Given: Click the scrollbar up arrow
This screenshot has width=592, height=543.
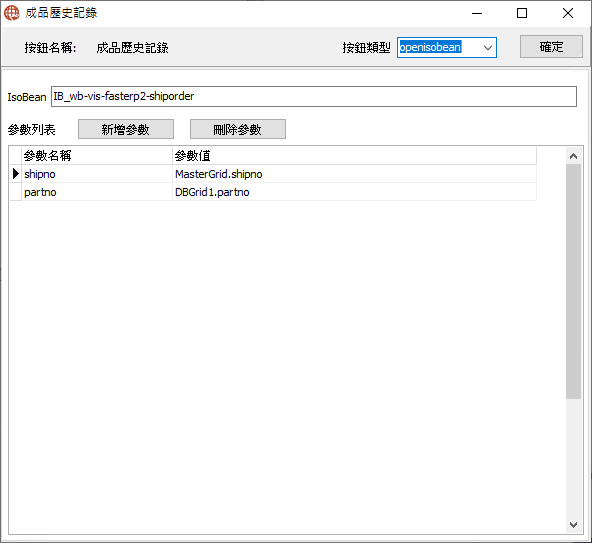Looking at the screenshot, I should [573, 156].
